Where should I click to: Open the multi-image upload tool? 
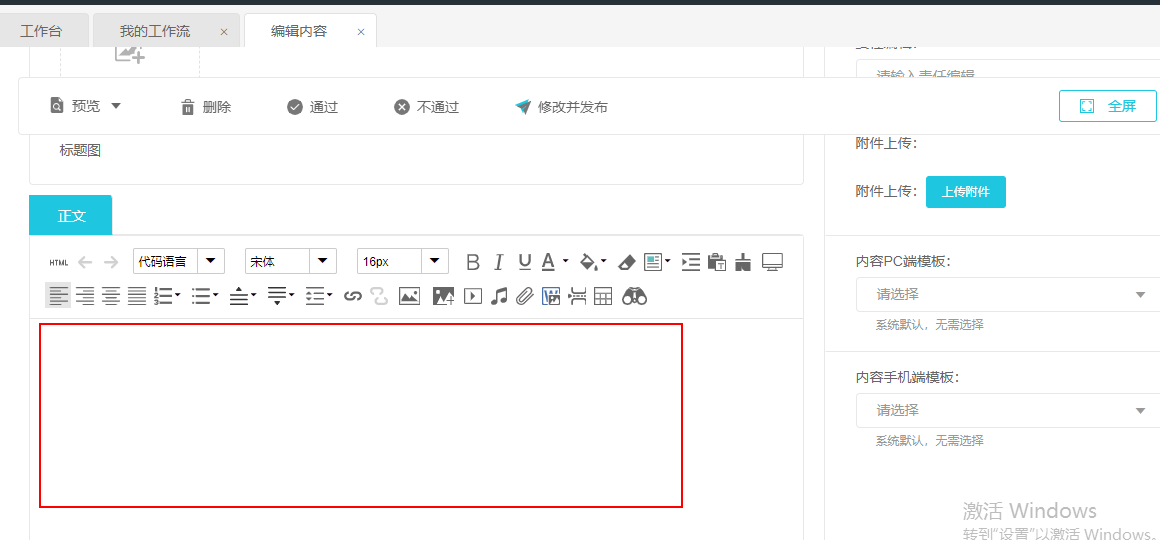pos(443,297)
